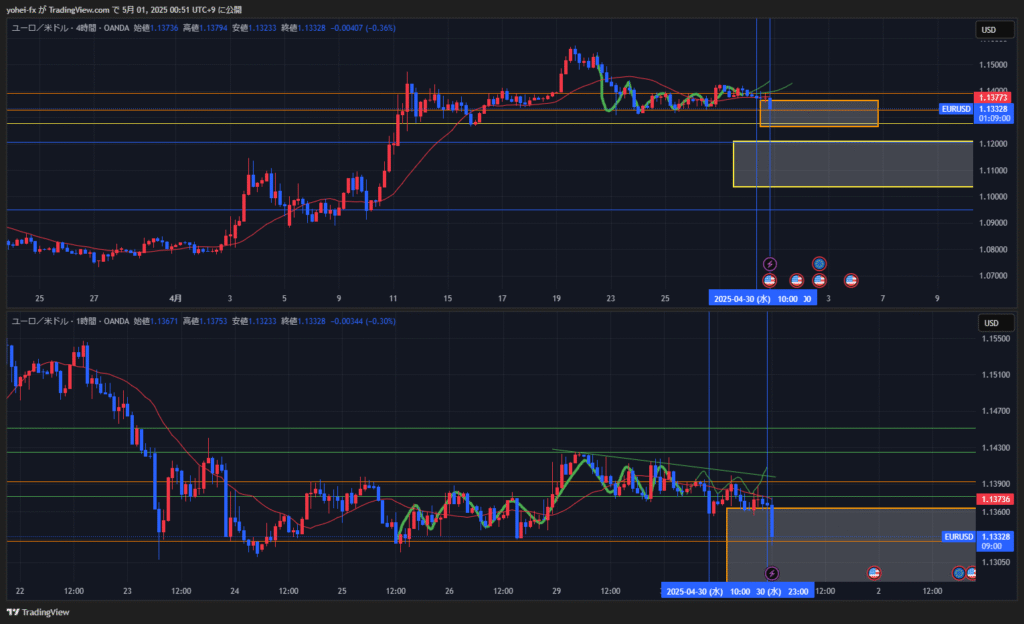Click the EURUSD price label on the 1-hour chart
The width and height of the screenshot is (1024, 624).
[x=957, y=537]
